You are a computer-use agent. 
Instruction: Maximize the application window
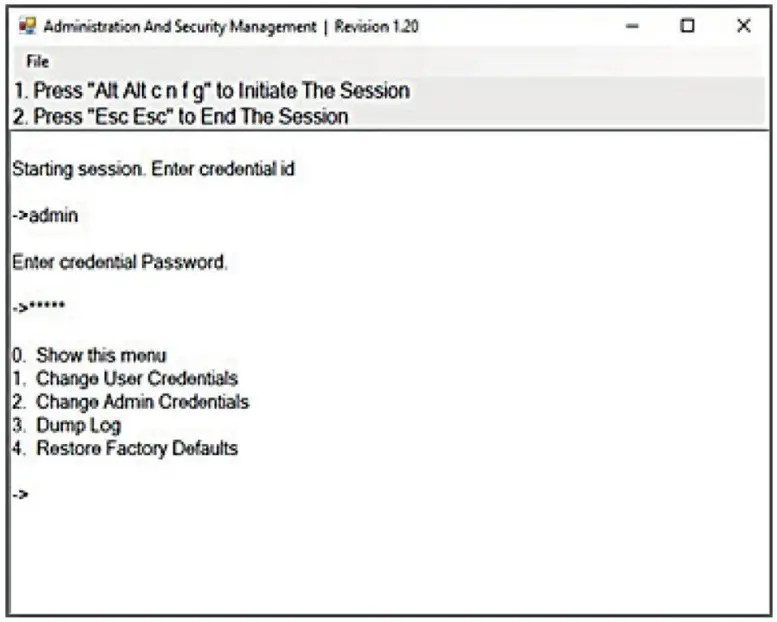(687, 27)
